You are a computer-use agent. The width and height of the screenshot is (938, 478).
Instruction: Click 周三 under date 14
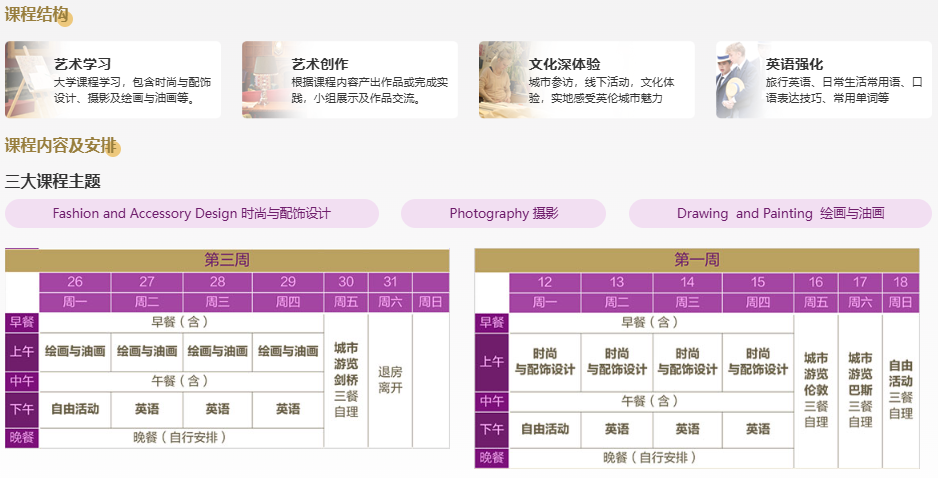click(687, 302)
